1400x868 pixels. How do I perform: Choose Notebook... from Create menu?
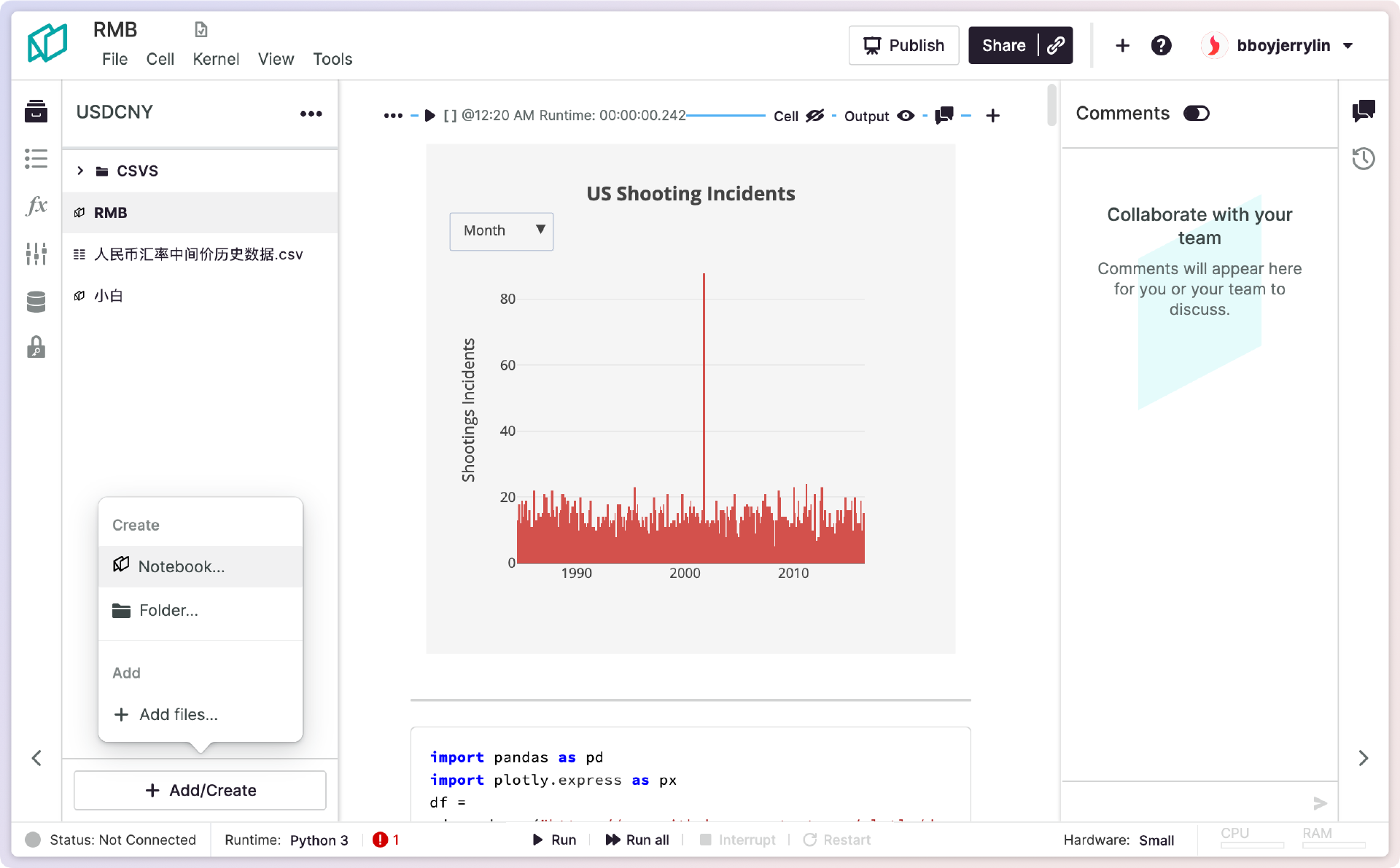pyautogui.click(x=201, y=566)
